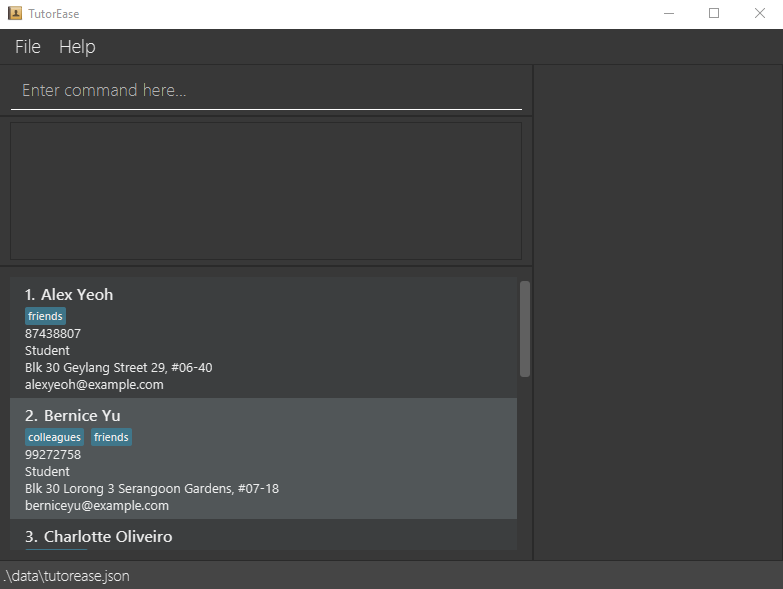This screenshot has width=783, height=589.
Task: Click address Blk 30 Geylang Street 29
Action: click(x=118, y=367)
